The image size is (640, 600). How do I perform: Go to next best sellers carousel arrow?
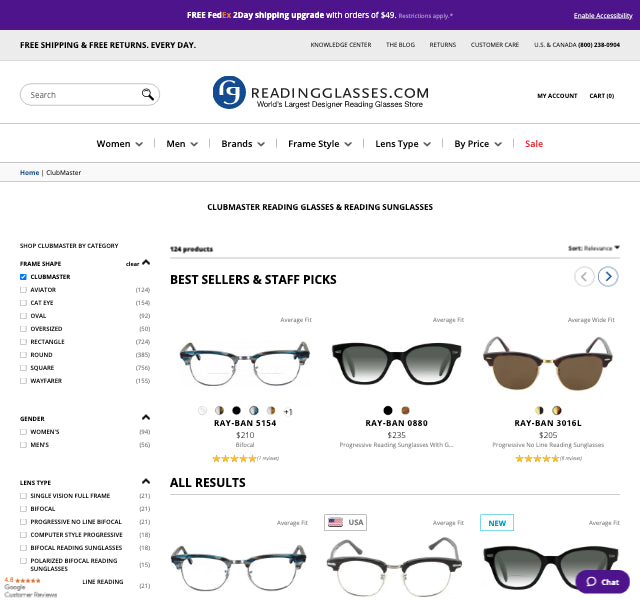point(608,277)
